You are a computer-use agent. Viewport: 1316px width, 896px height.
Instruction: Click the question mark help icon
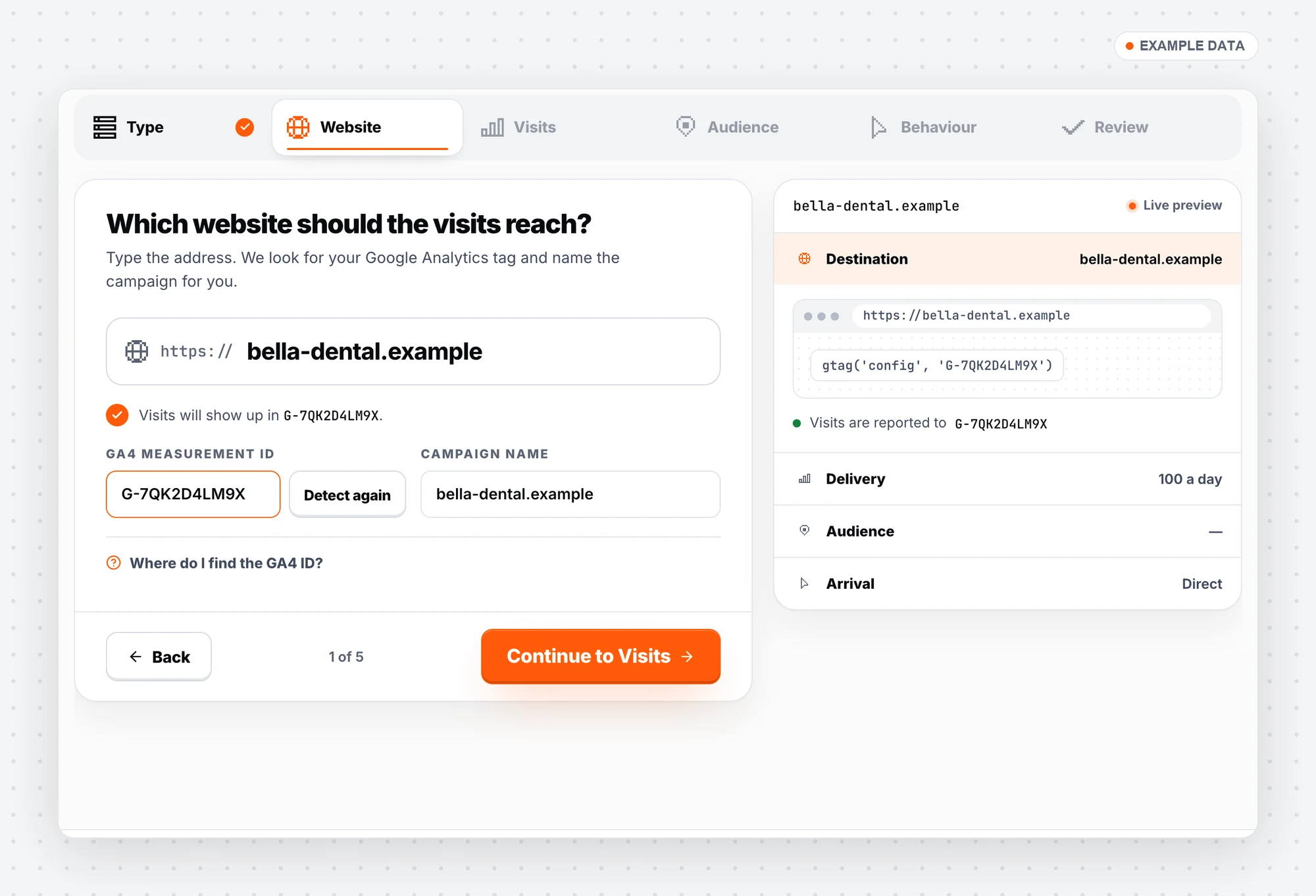pos(114,563)
